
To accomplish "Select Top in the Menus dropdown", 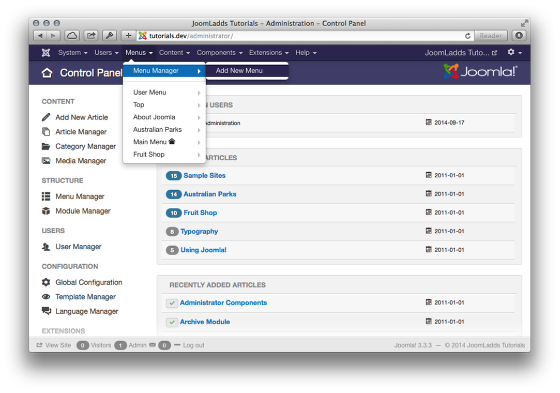I will [x=164, y=105].
